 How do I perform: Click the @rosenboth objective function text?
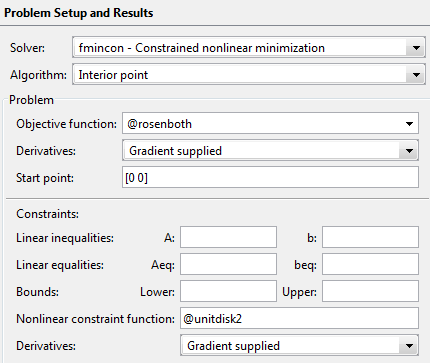[159, 124]
